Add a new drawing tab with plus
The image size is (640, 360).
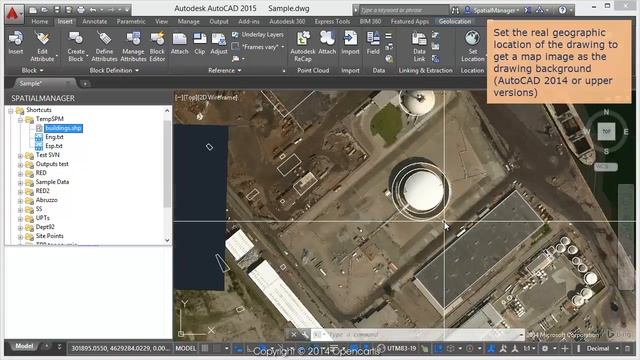85,84
